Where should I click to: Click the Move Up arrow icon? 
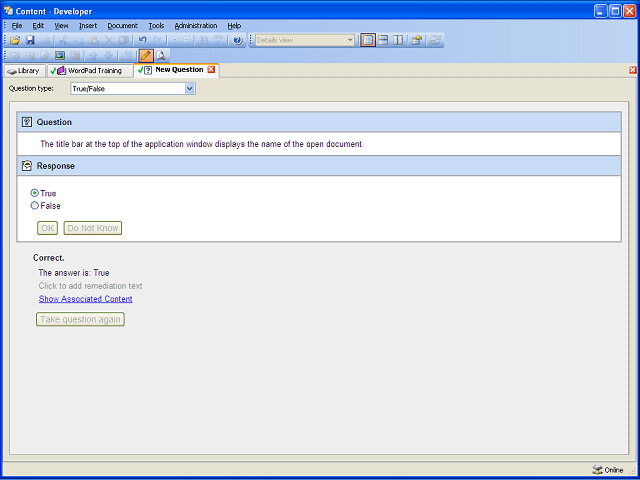93,56
